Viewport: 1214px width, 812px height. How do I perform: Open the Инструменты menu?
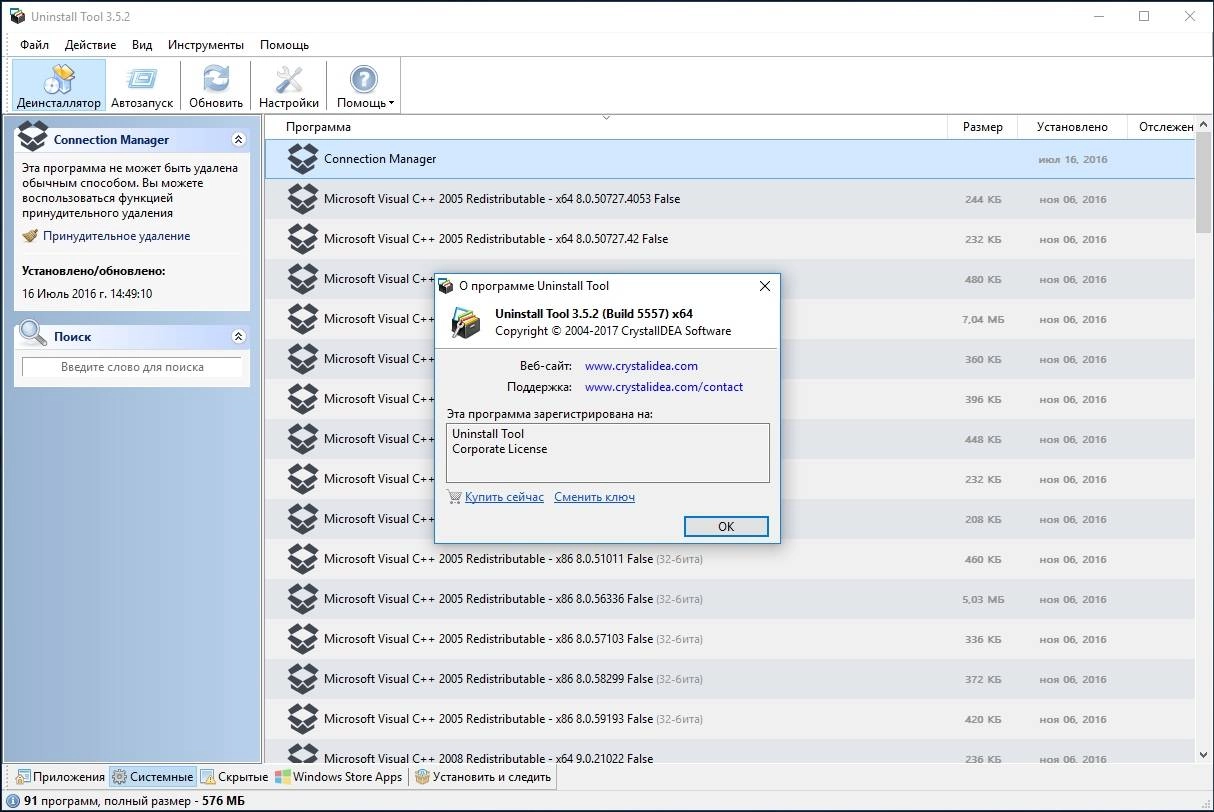click(206, 45)
